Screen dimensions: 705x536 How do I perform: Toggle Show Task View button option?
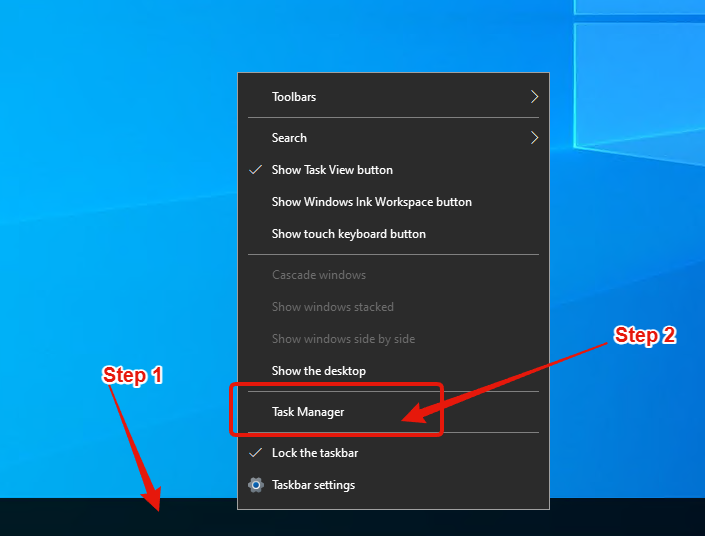pos(393,170)
